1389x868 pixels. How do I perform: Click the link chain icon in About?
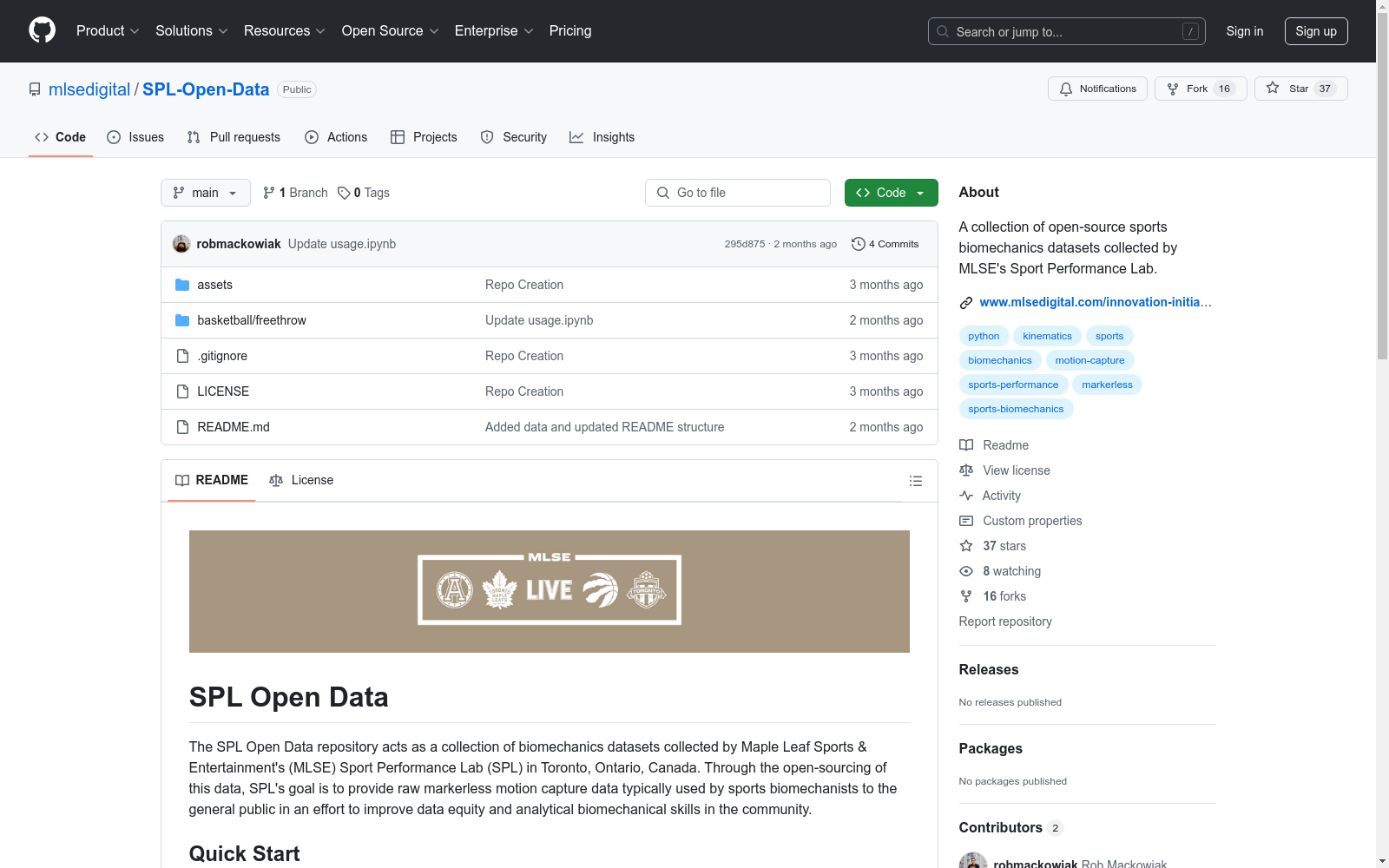[966, 303]
